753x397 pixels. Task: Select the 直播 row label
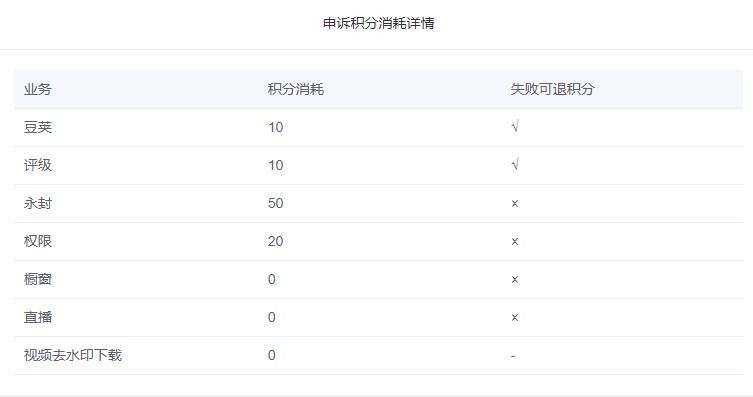click(37, 317)
